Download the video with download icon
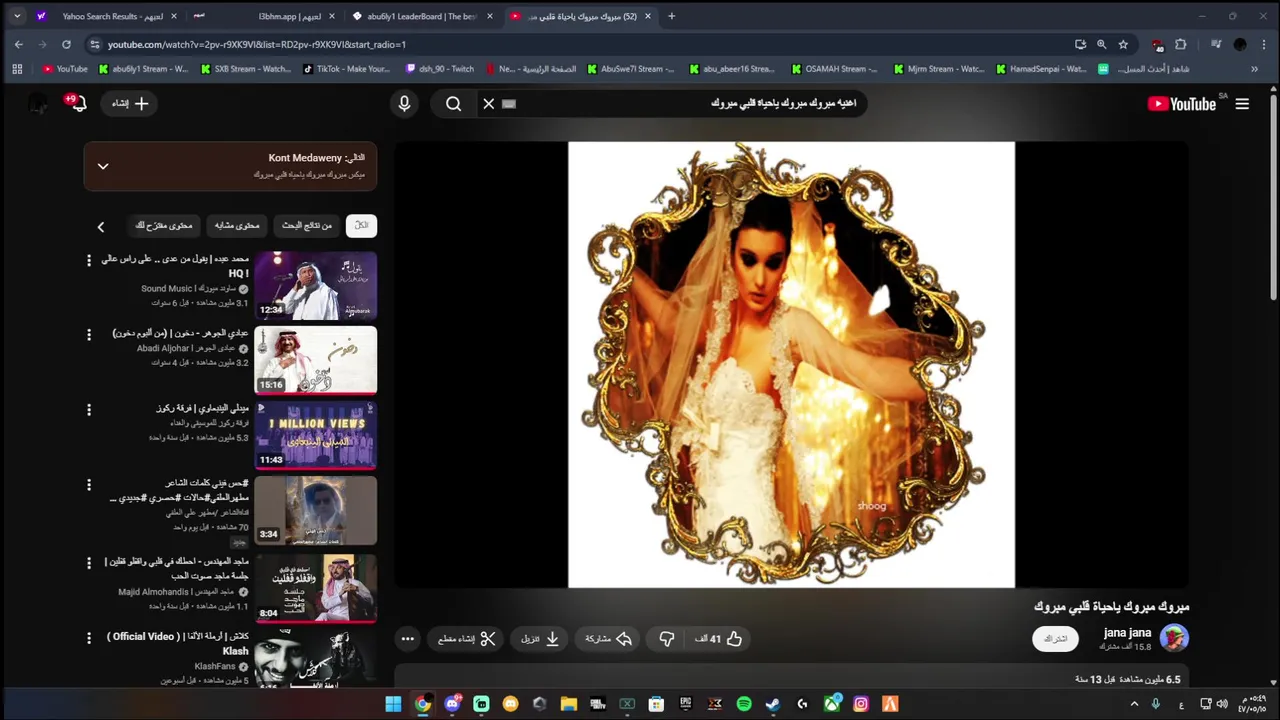 [x=540, y=639]
